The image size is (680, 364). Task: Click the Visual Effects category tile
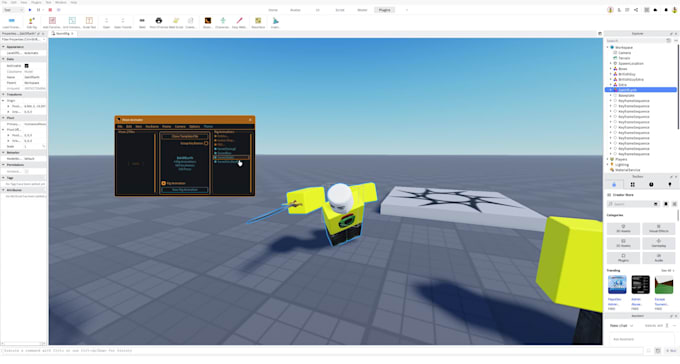(x=658, y=228)
